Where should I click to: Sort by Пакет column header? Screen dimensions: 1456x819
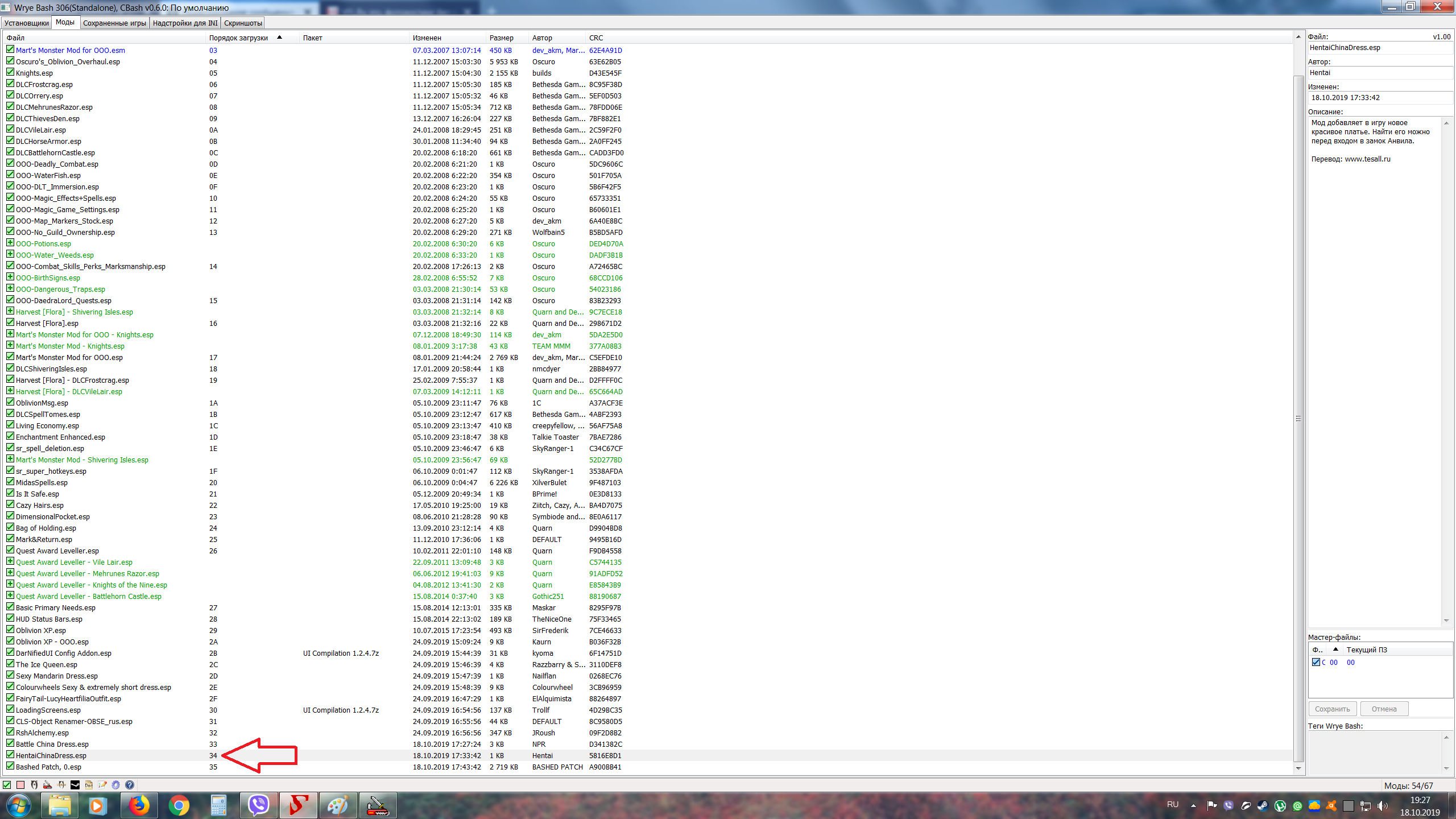pos(355,38)
